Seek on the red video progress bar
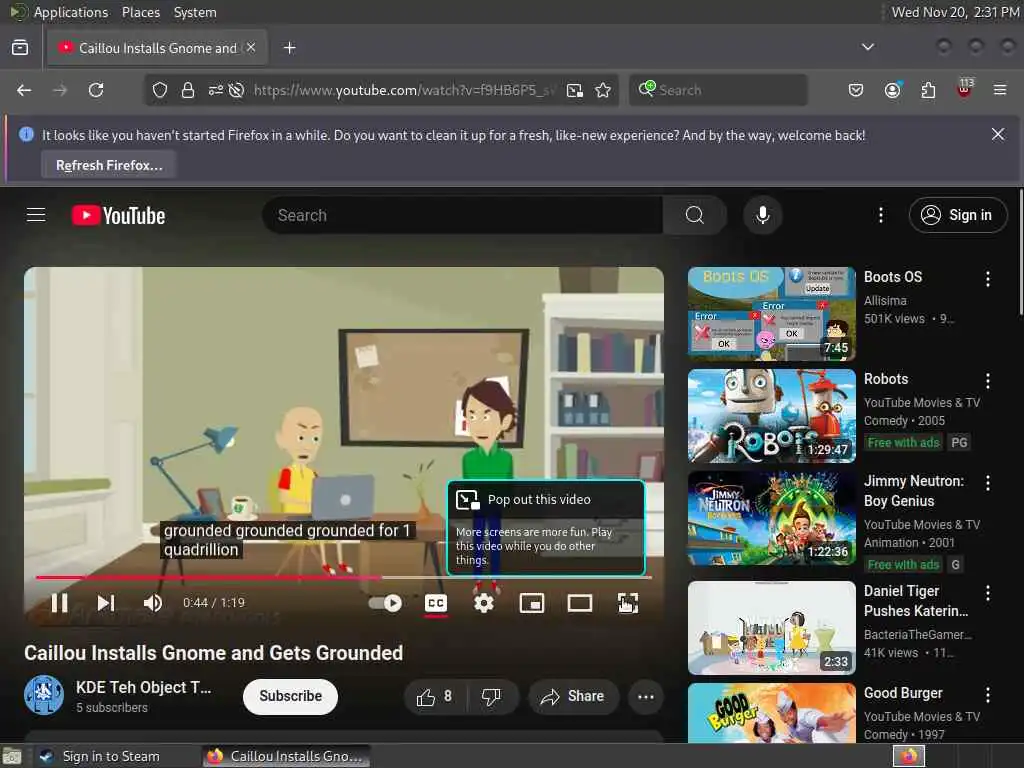 [x=344, y=577]
